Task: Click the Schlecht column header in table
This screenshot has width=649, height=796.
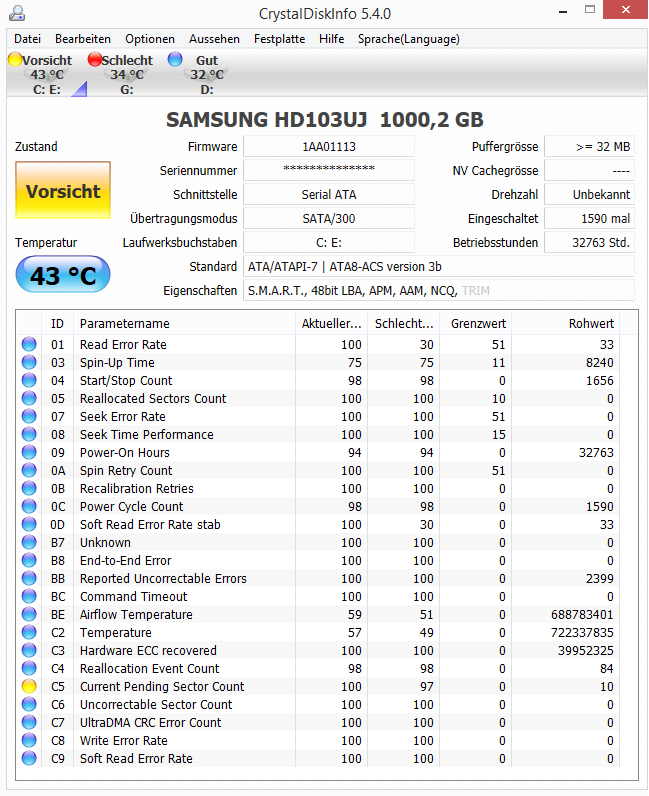Action: point(404,323)
